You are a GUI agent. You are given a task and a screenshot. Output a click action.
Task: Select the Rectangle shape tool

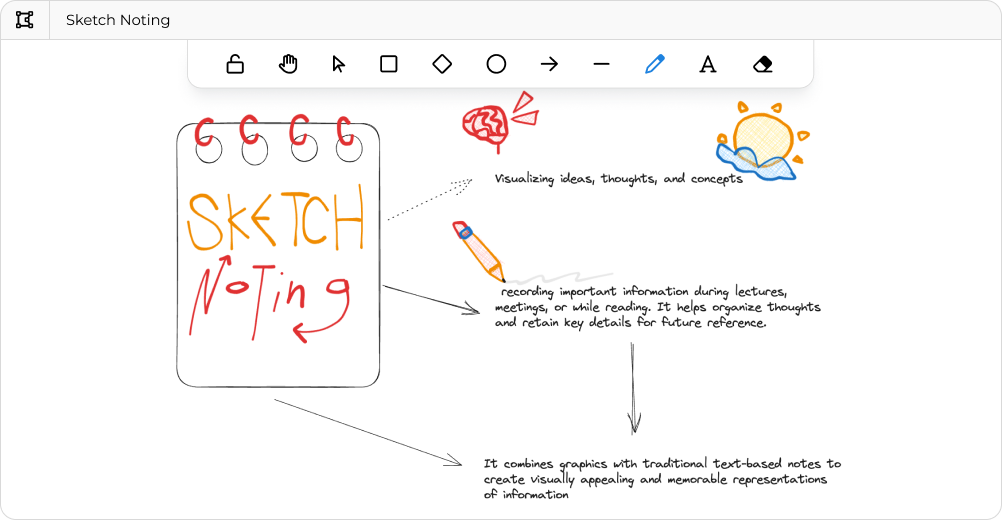[x=389, y=64]
